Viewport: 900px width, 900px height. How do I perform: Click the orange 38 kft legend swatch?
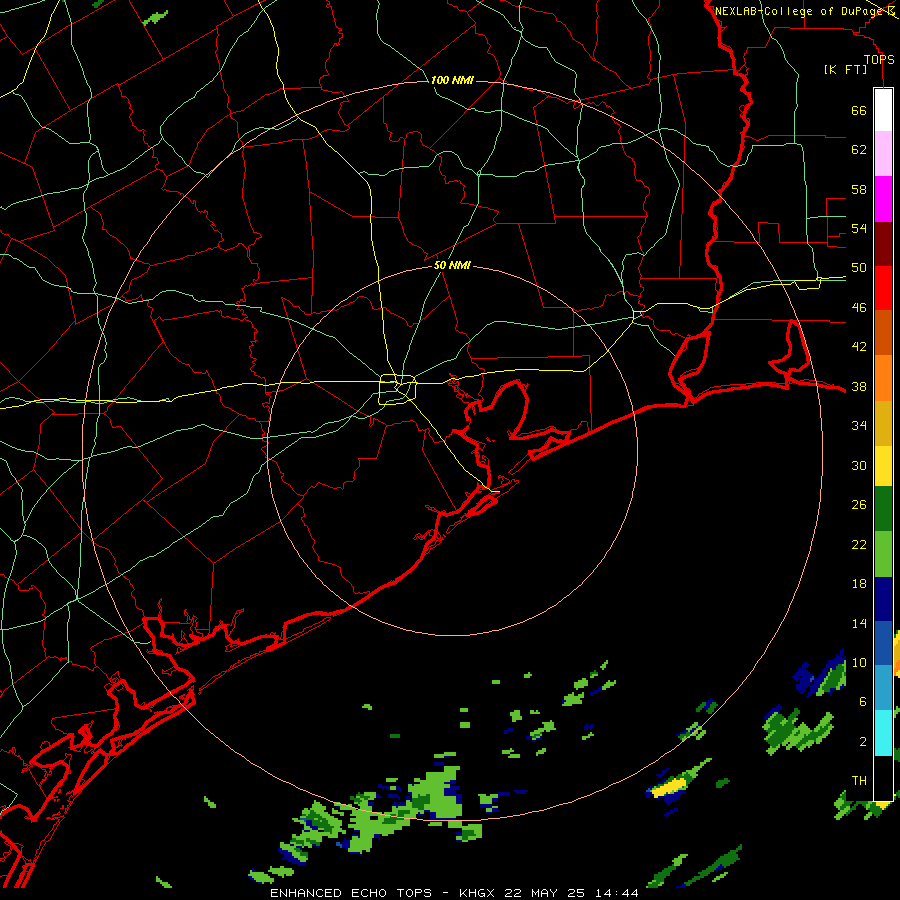[883, 378]
